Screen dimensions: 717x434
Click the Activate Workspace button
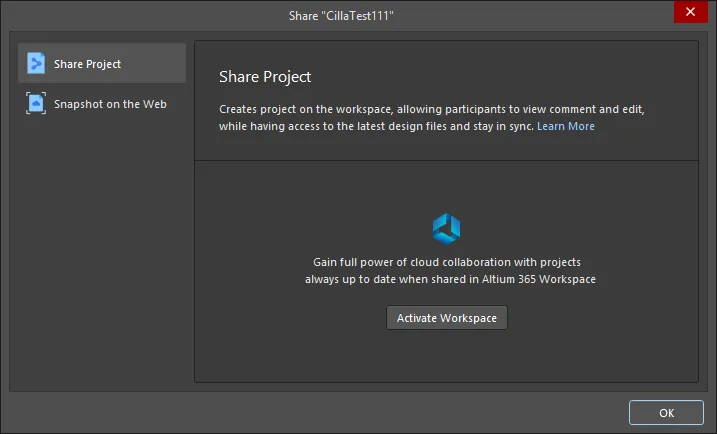(447, 318)
